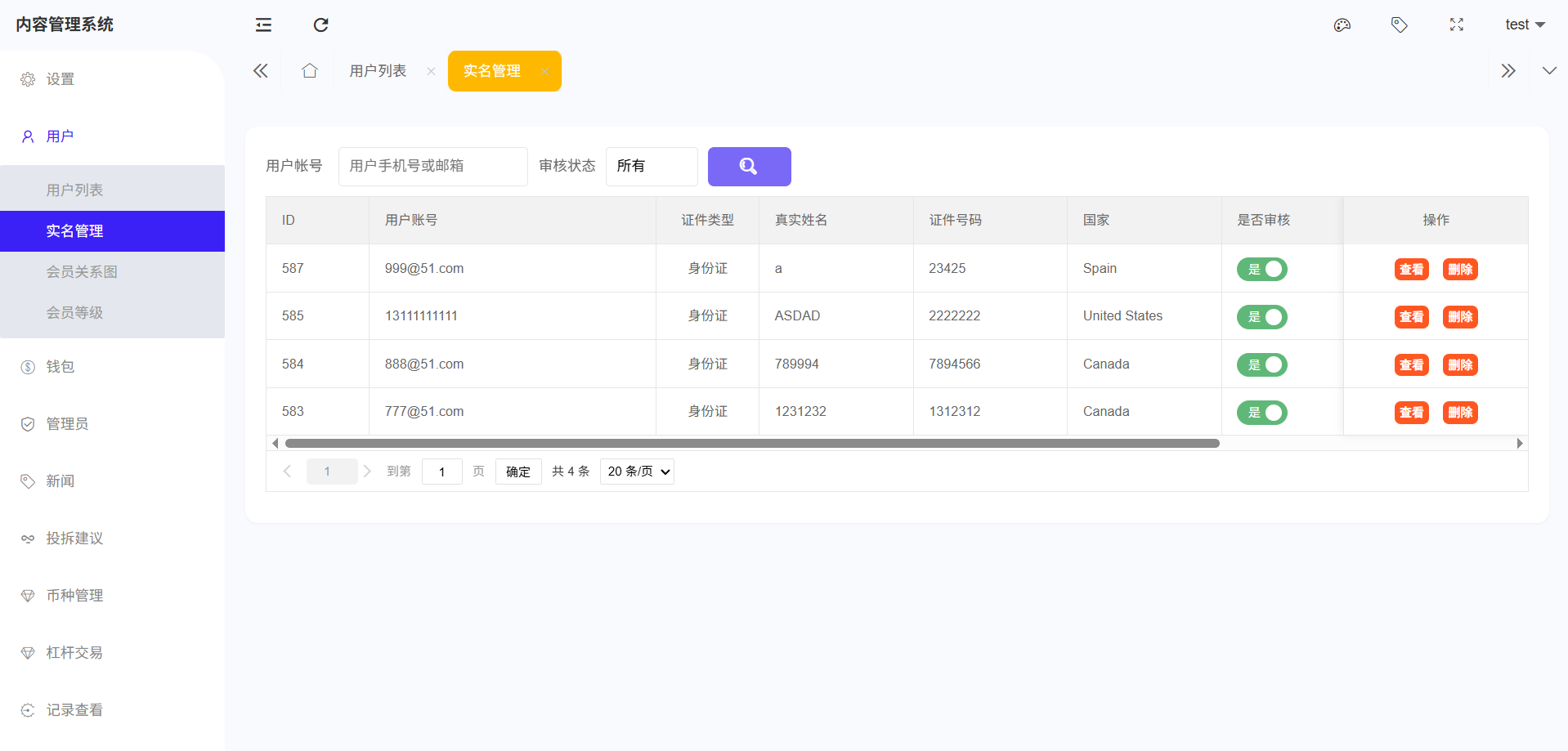
Task: Go to home tab icon
Action: [x=309, y=71]
